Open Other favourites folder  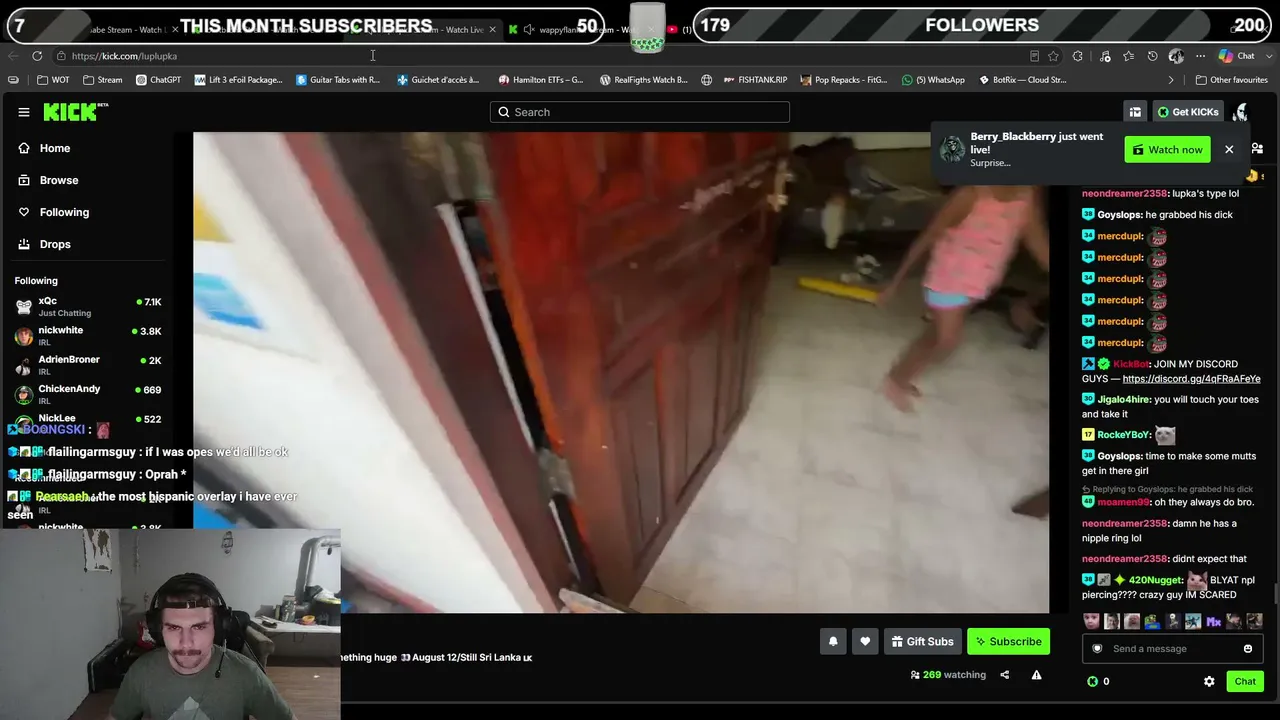pos(1231,80)
